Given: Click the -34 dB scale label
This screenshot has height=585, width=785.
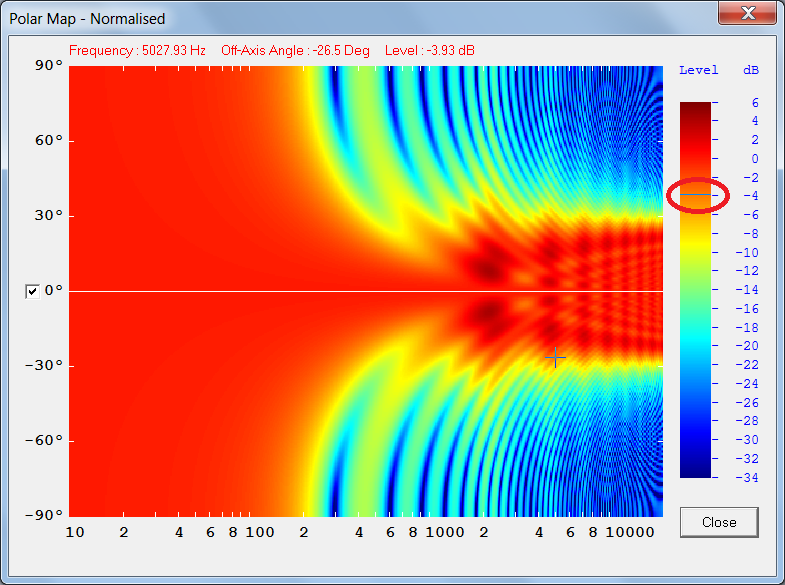Looking at the screenshot, I should point(747,477).
